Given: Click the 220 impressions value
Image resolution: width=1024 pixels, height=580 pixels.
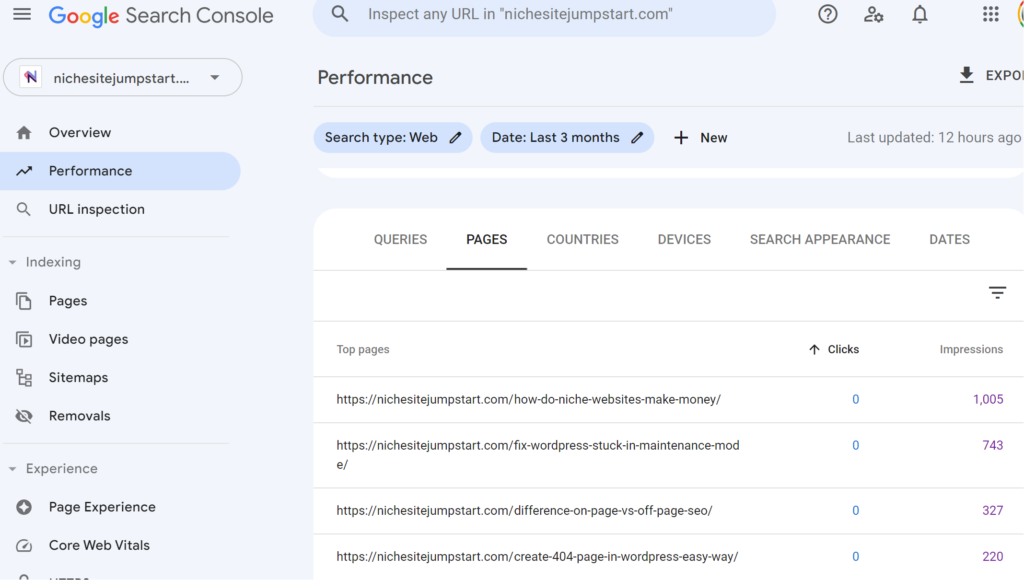Looking at the screenshot, I should click(x=993, y=556).
